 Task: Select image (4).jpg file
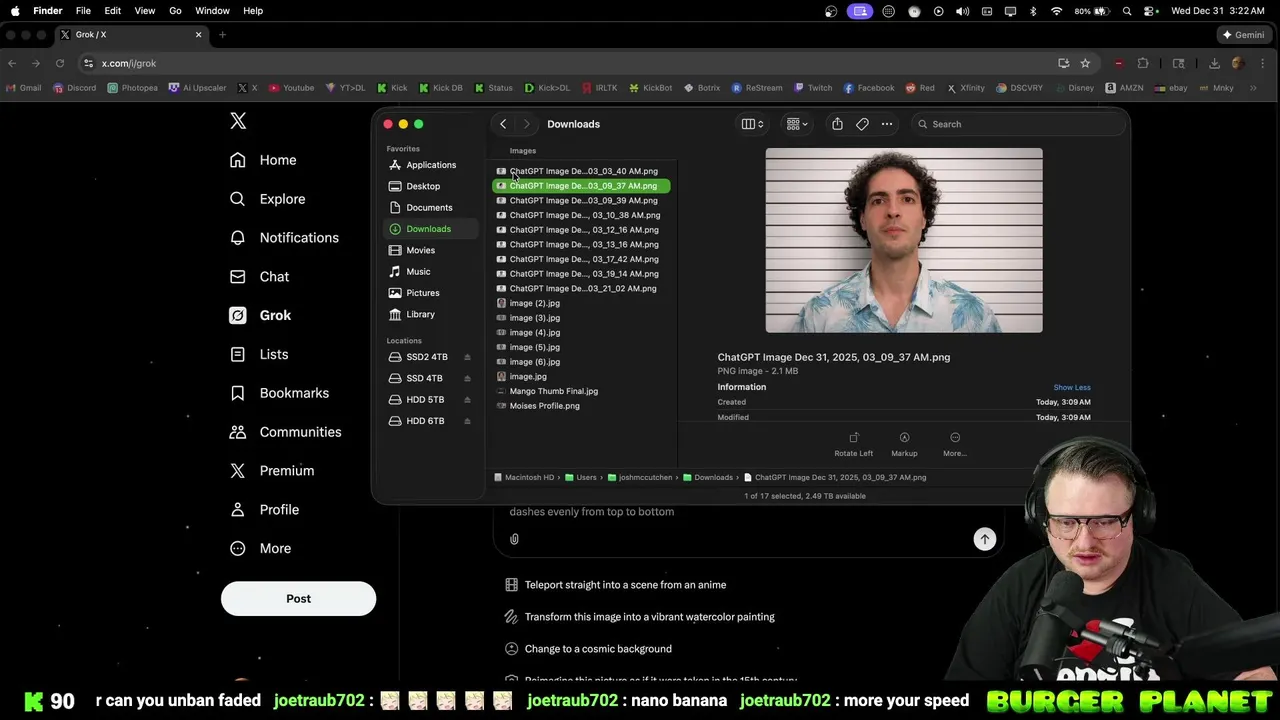click(x=581, y=333)
